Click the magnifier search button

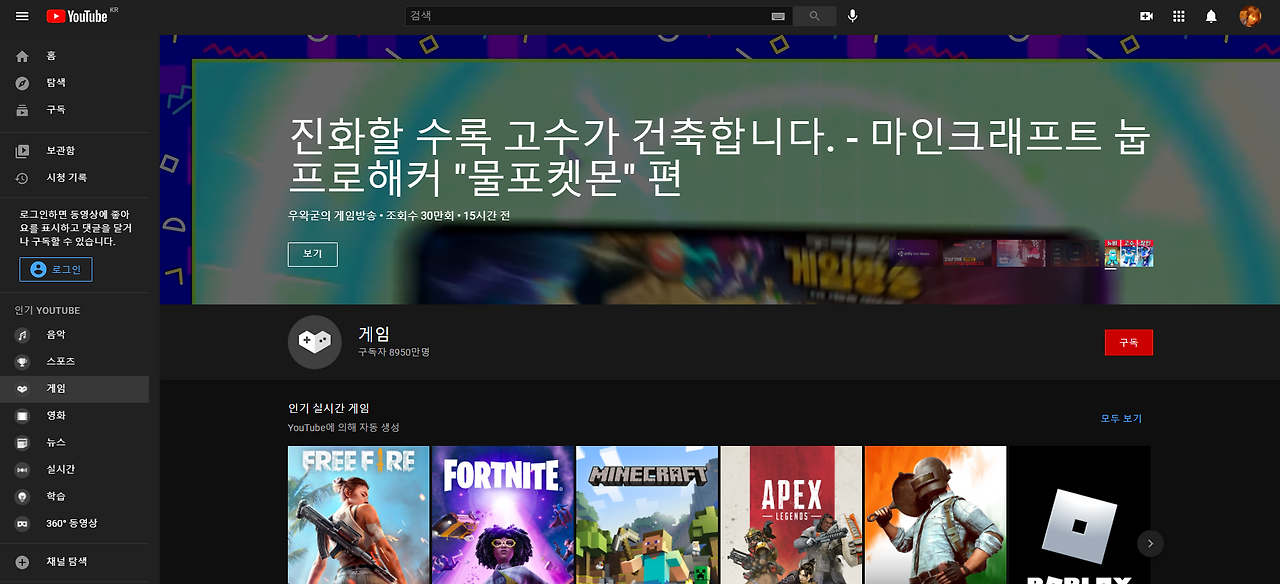[814, 16]
